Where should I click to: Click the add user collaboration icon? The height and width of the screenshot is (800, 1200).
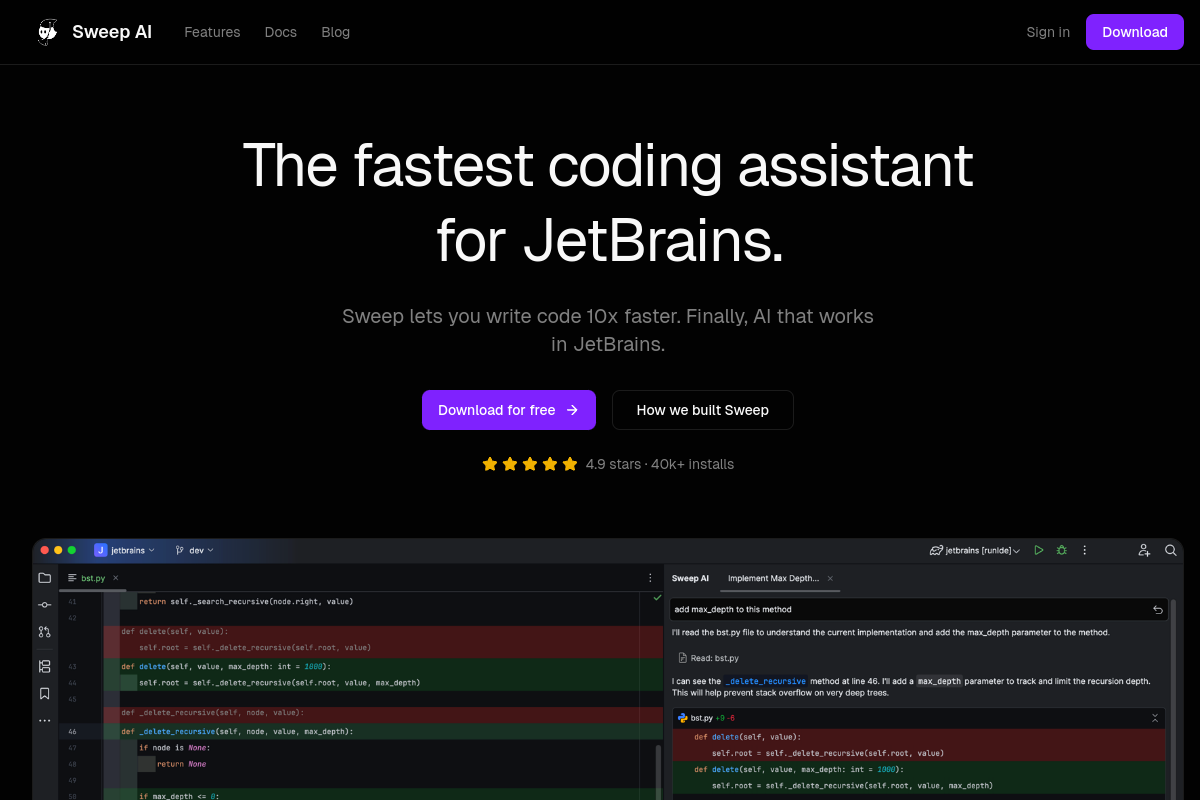[x=1144, y=550]
